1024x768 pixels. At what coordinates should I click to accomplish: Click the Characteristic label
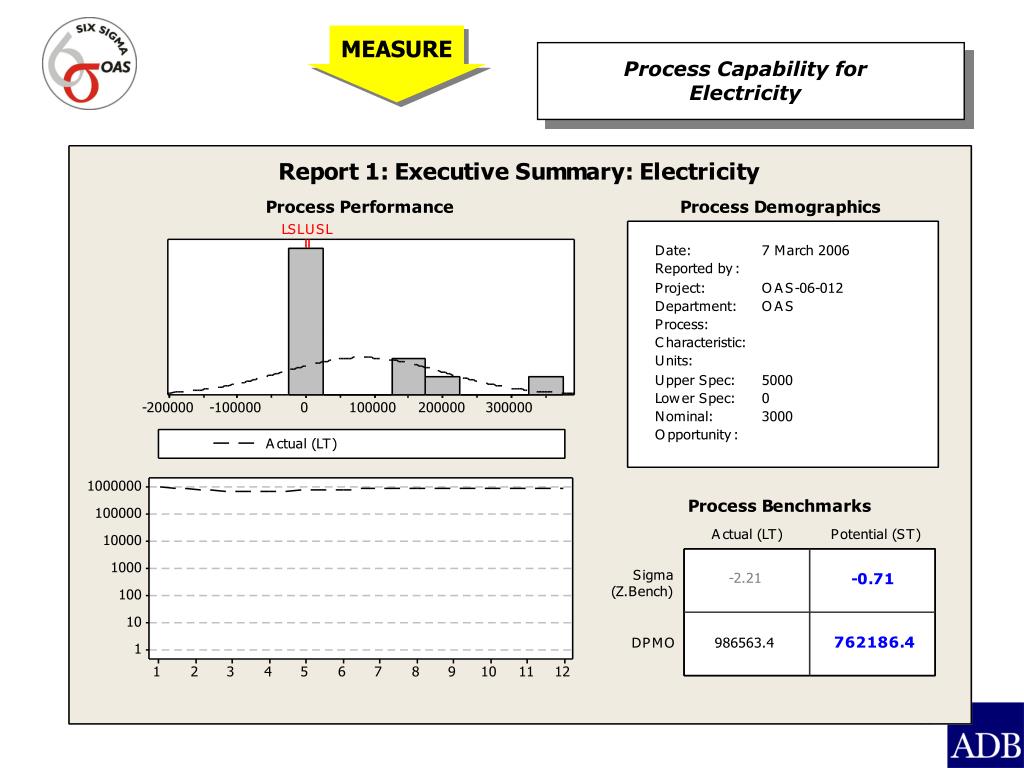coord(700,342)
